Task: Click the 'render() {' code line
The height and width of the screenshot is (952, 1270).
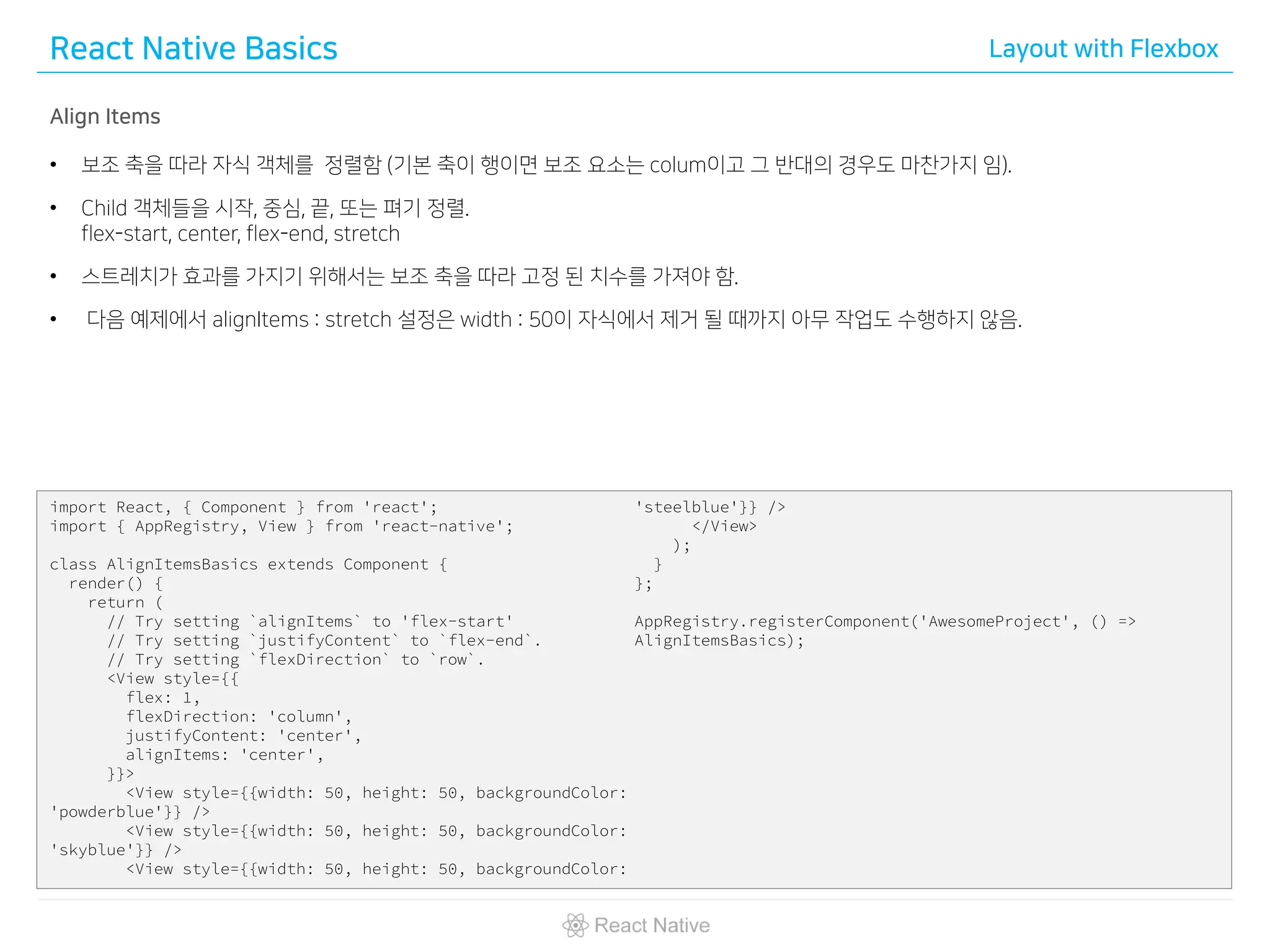Action: click(x=116, y=584)
